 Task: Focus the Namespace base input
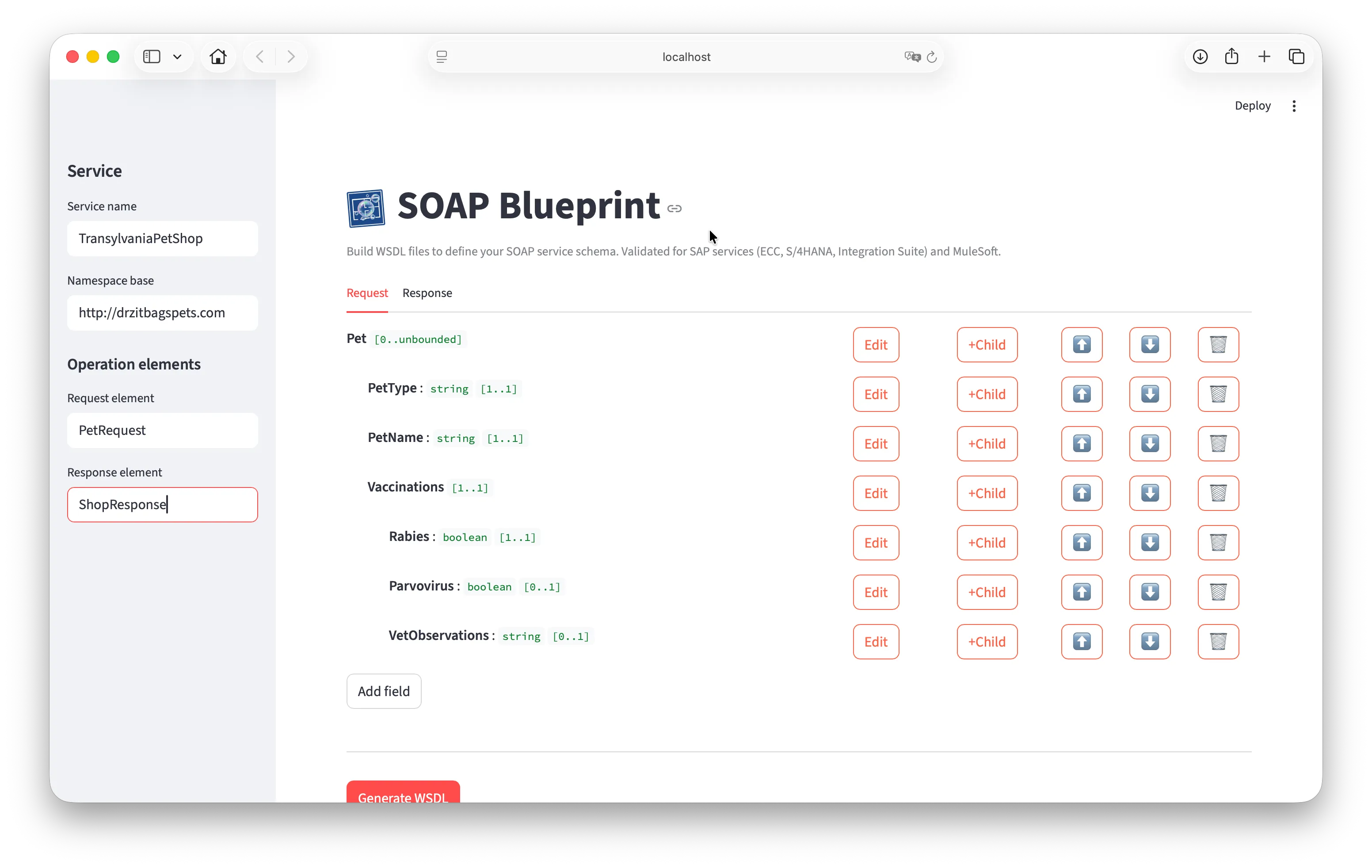(162, 313)
